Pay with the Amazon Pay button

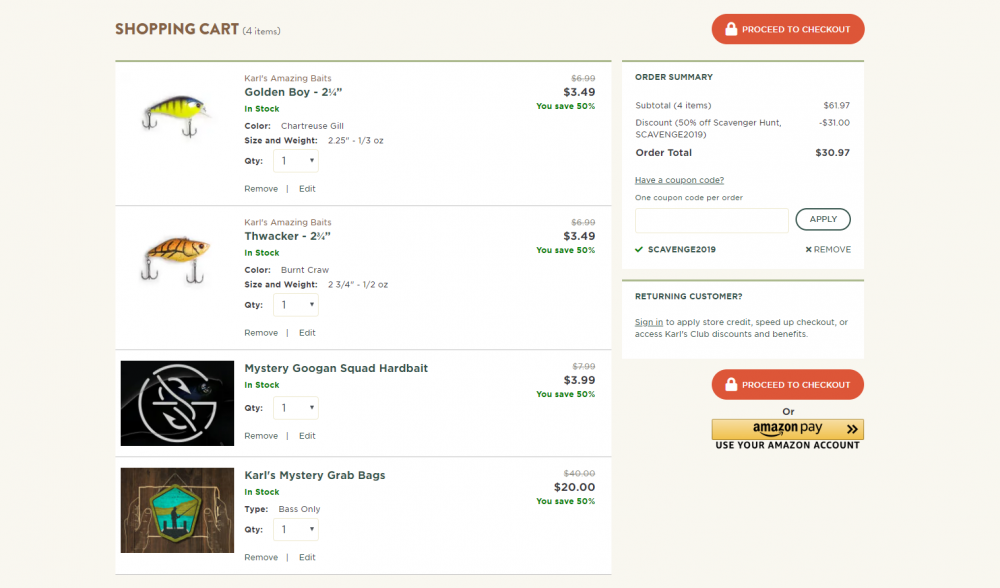[x=788, y=429]
